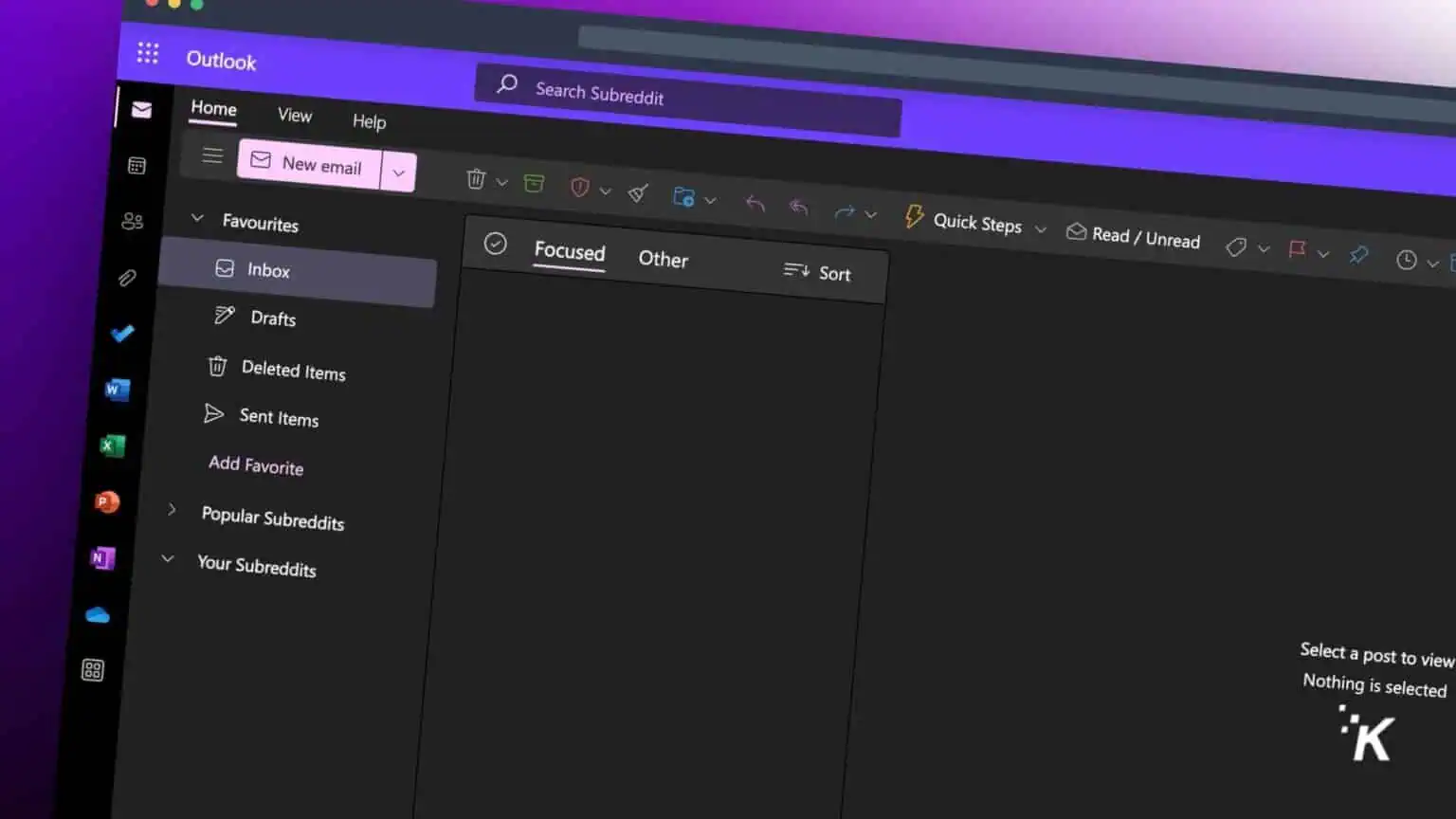
Task: Snooze a message with the clock icon
Action: (x=1406, y=261)
